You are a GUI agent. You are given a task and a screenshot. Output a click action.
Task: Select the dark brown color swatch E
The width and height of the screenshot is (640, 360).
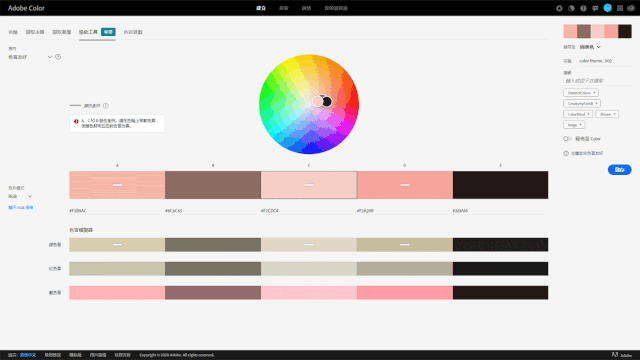pyautogui.click(x=500, y=185)
